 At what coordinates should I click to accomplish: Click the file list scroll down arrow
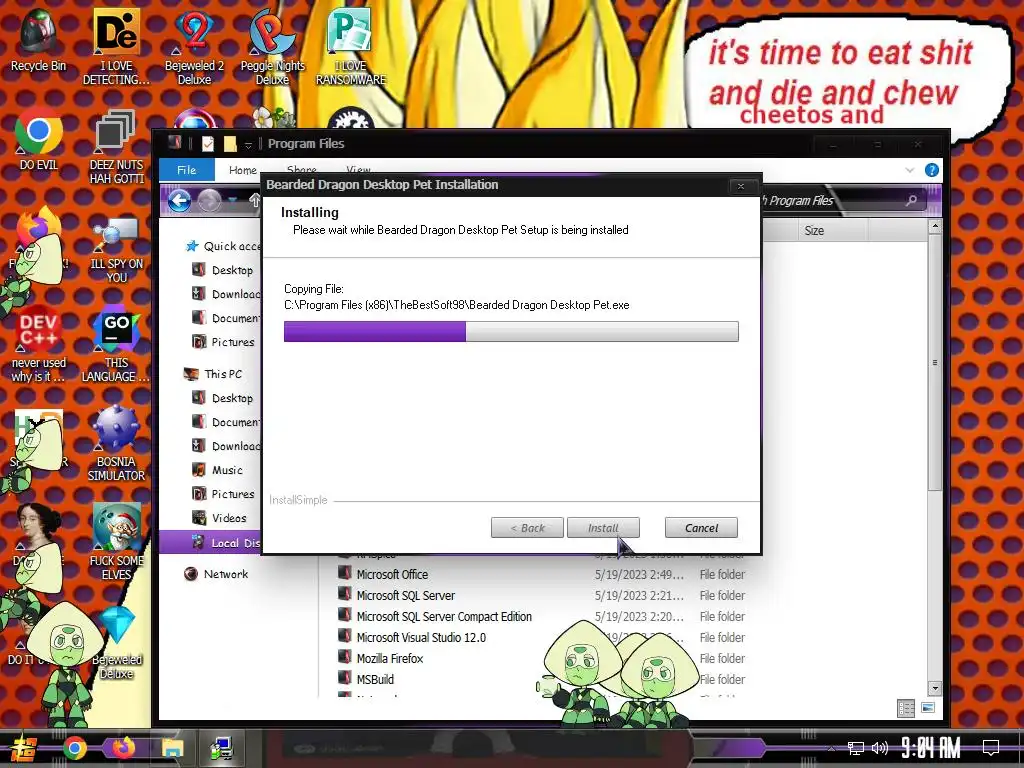pyautogui.click(x=935, y=688)
